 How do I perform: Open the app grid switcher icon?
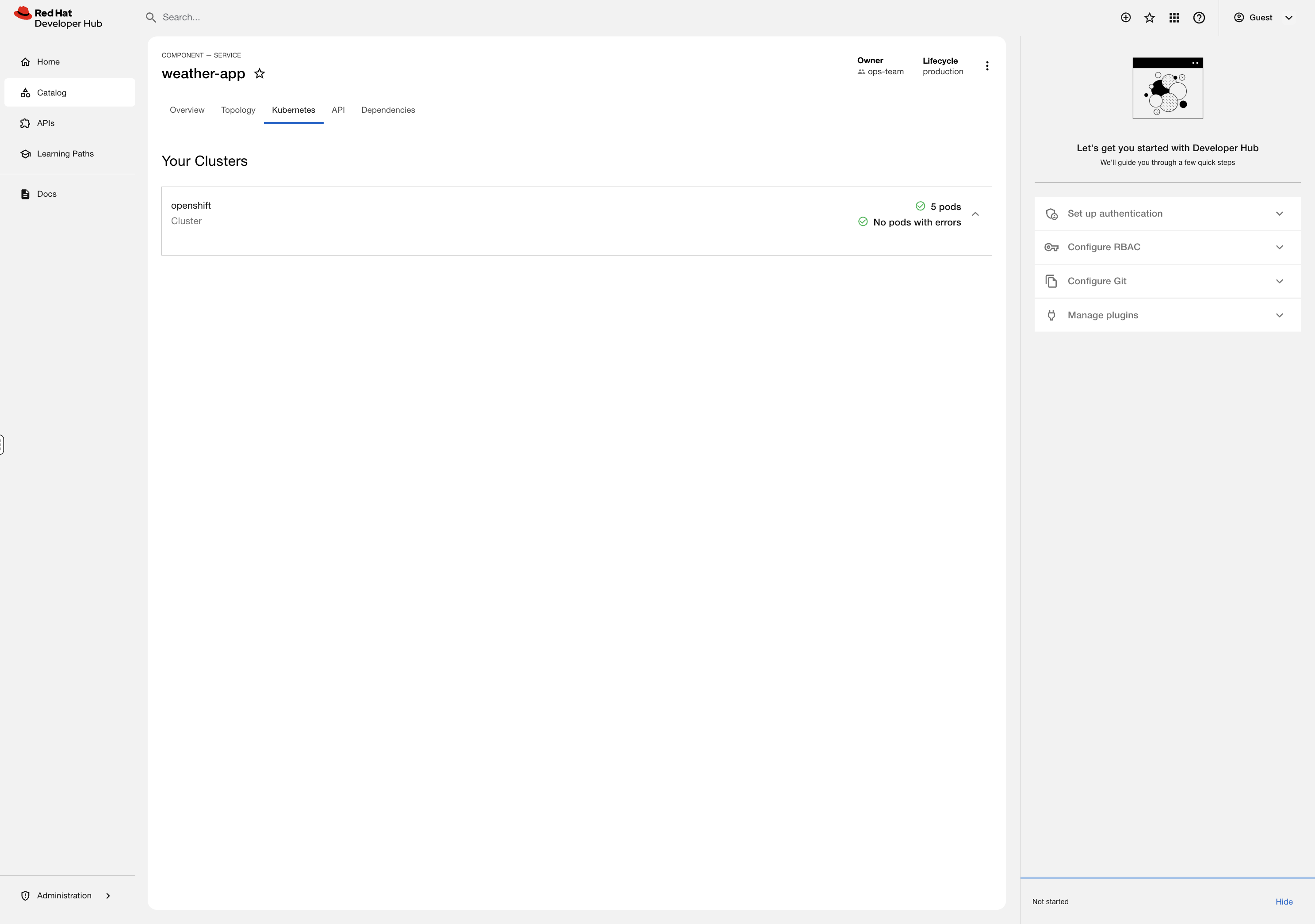click(1174, 18)
